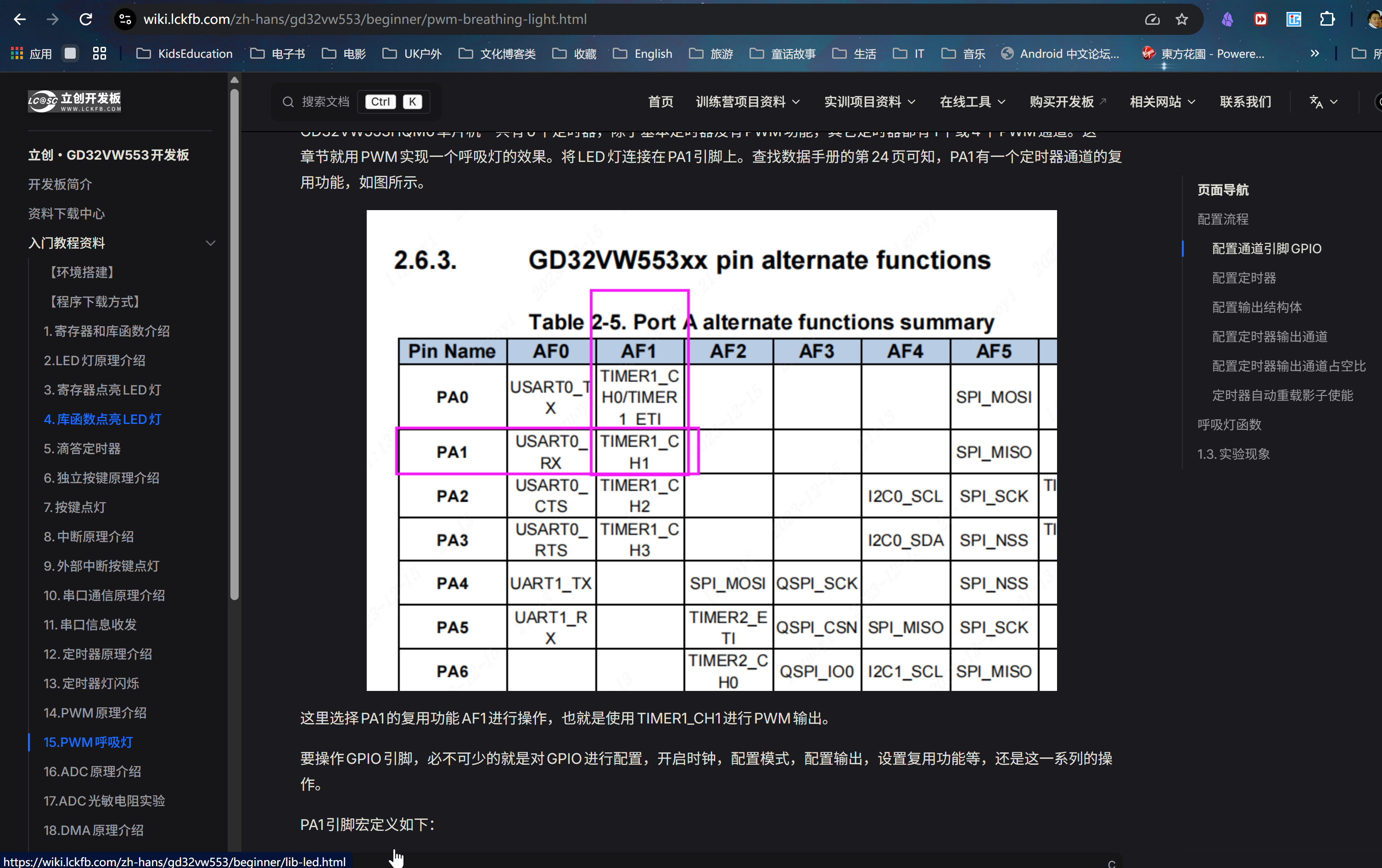This screenshot has width=1382, height=868.
Task: Click the sidebar vertical scrollbar
Action: point(234,344)
